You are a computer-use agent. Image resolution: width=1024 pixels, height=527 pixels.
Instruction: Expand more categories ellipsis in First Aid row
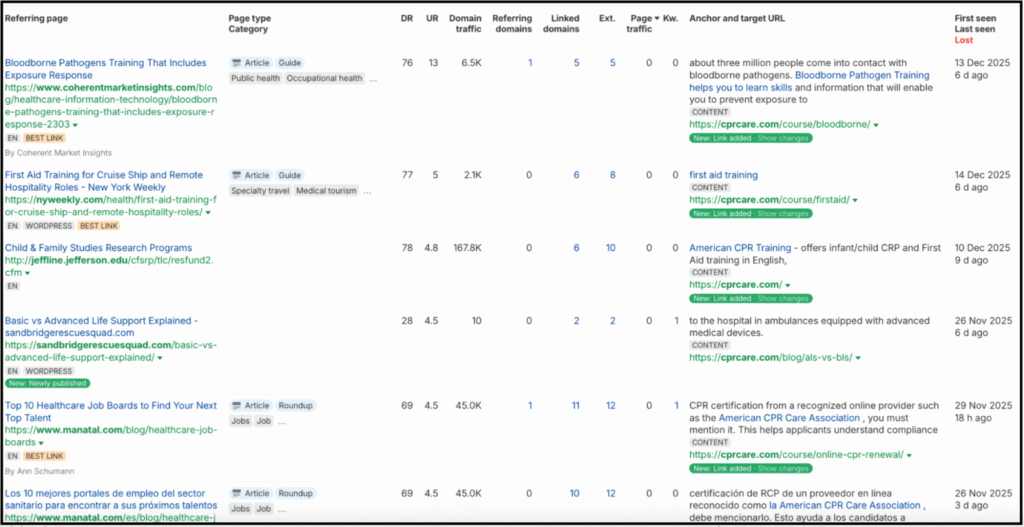pyautogui.click(x=368, y=191)
